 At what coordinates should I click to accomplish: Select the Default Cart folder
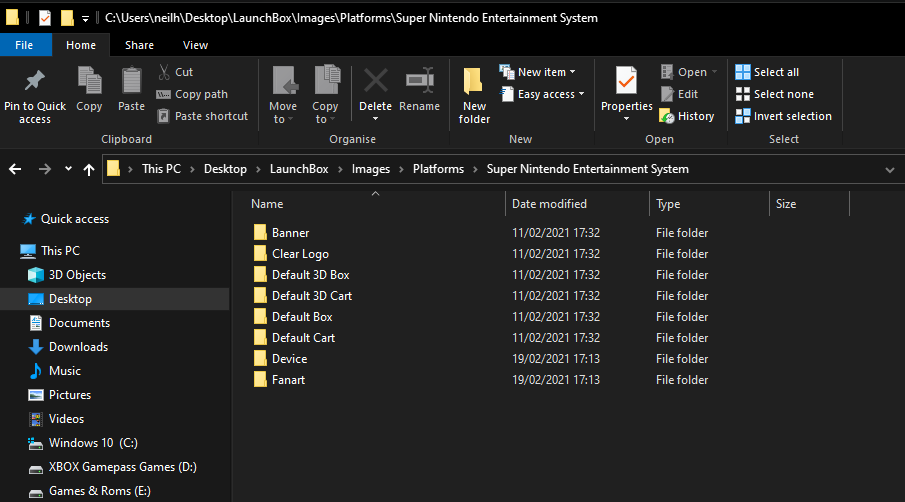click(294, 338)
